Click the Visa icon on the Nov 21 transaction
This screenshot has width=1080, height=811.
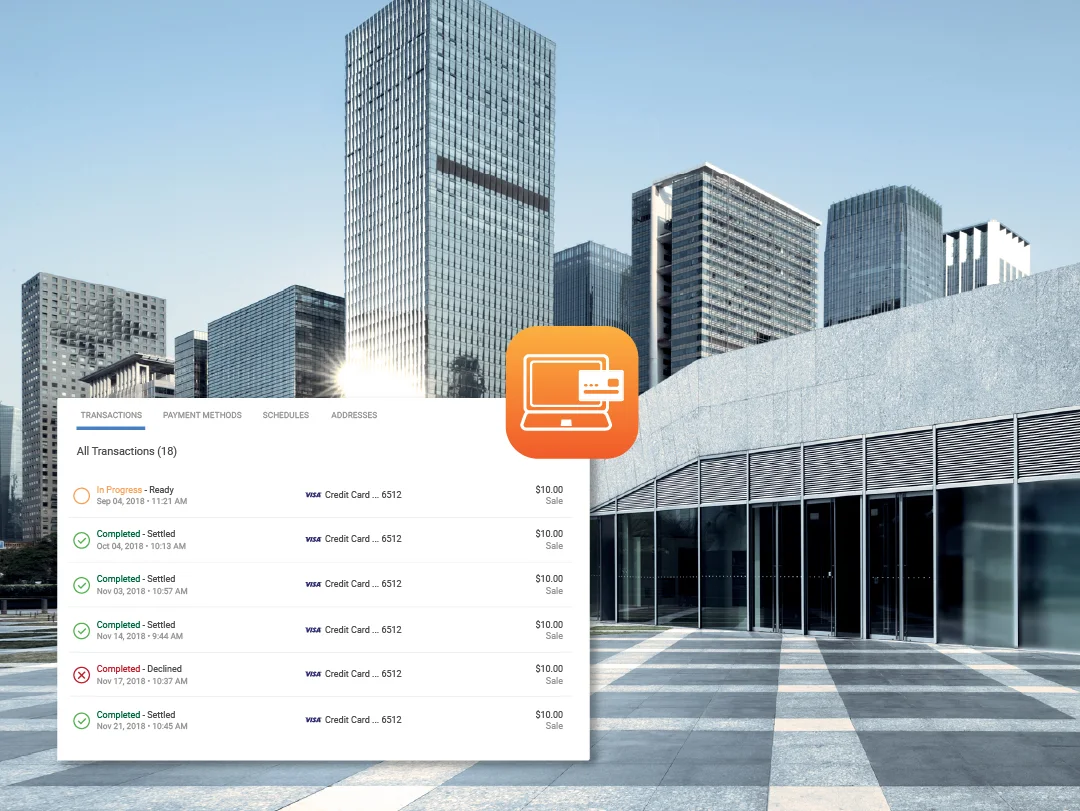click(311, 720)
